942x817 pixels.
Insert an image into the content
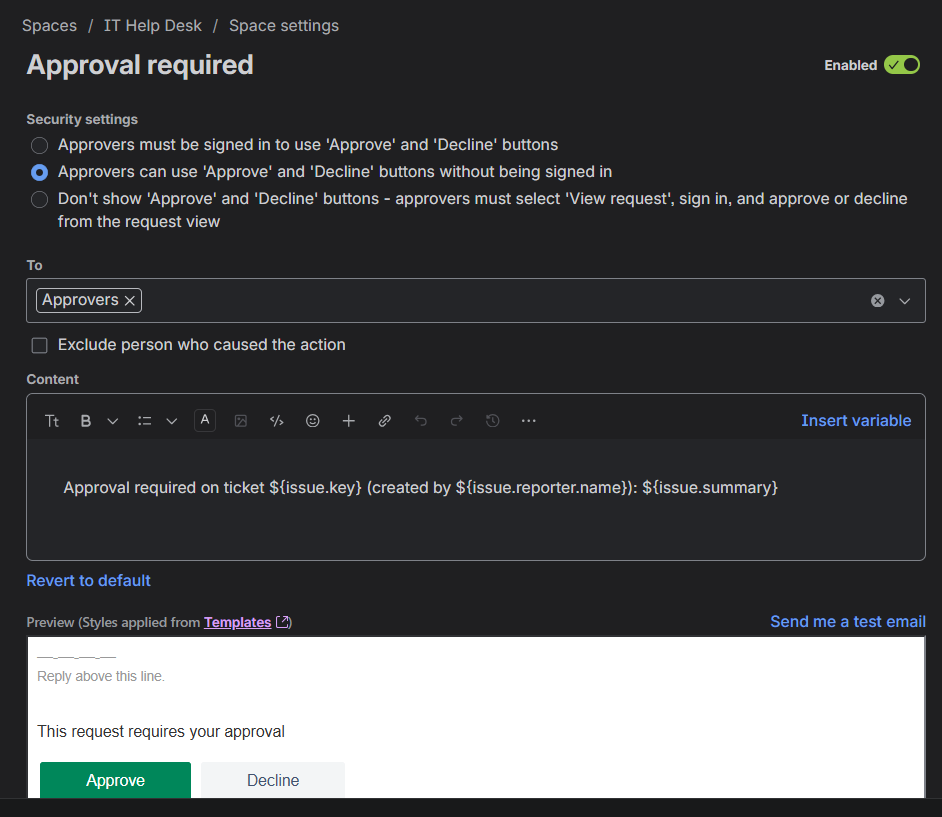point(240,420)
